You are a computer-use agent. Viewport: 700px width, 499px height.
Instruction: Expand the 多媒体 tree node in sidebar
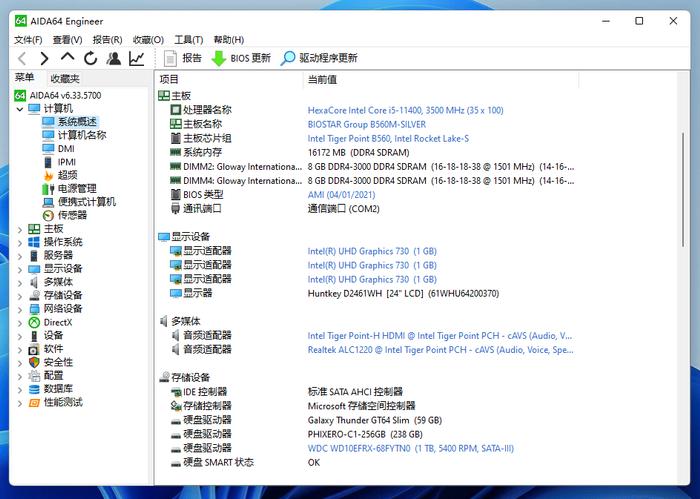click(x=20, y=283)
